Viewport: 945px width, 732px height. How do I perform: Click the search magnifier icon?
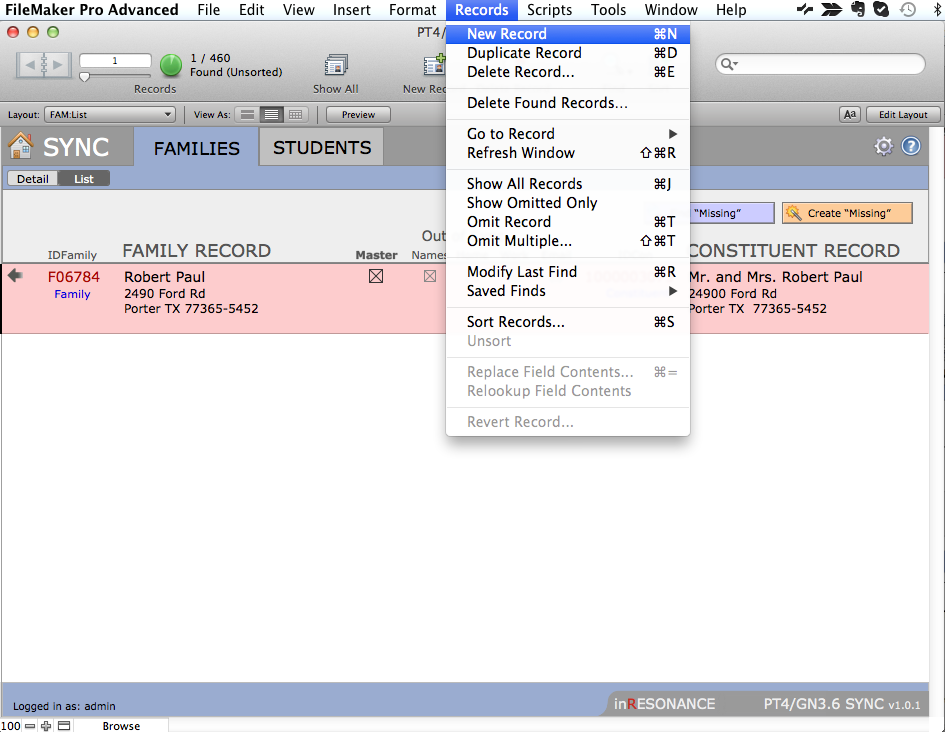coord(729,64)
